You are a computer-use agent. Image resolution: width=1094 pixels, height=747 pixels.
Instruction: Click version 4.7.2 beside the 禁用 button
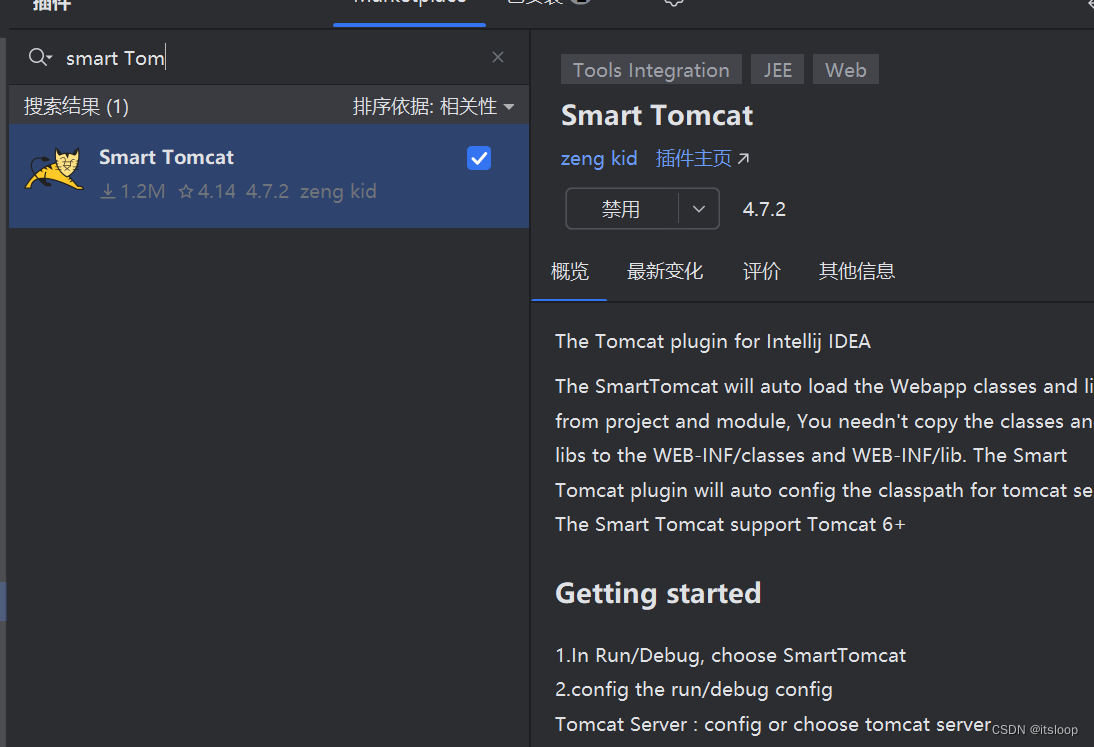[764, 209]
